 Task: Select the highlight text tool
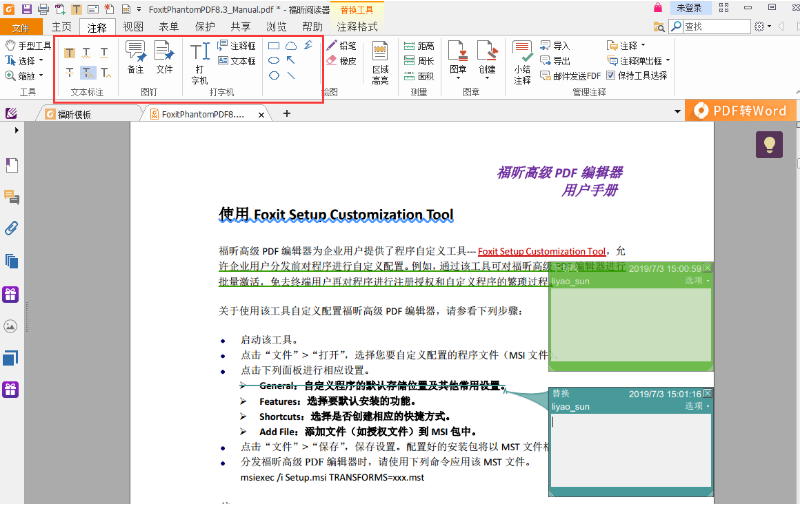69,53
